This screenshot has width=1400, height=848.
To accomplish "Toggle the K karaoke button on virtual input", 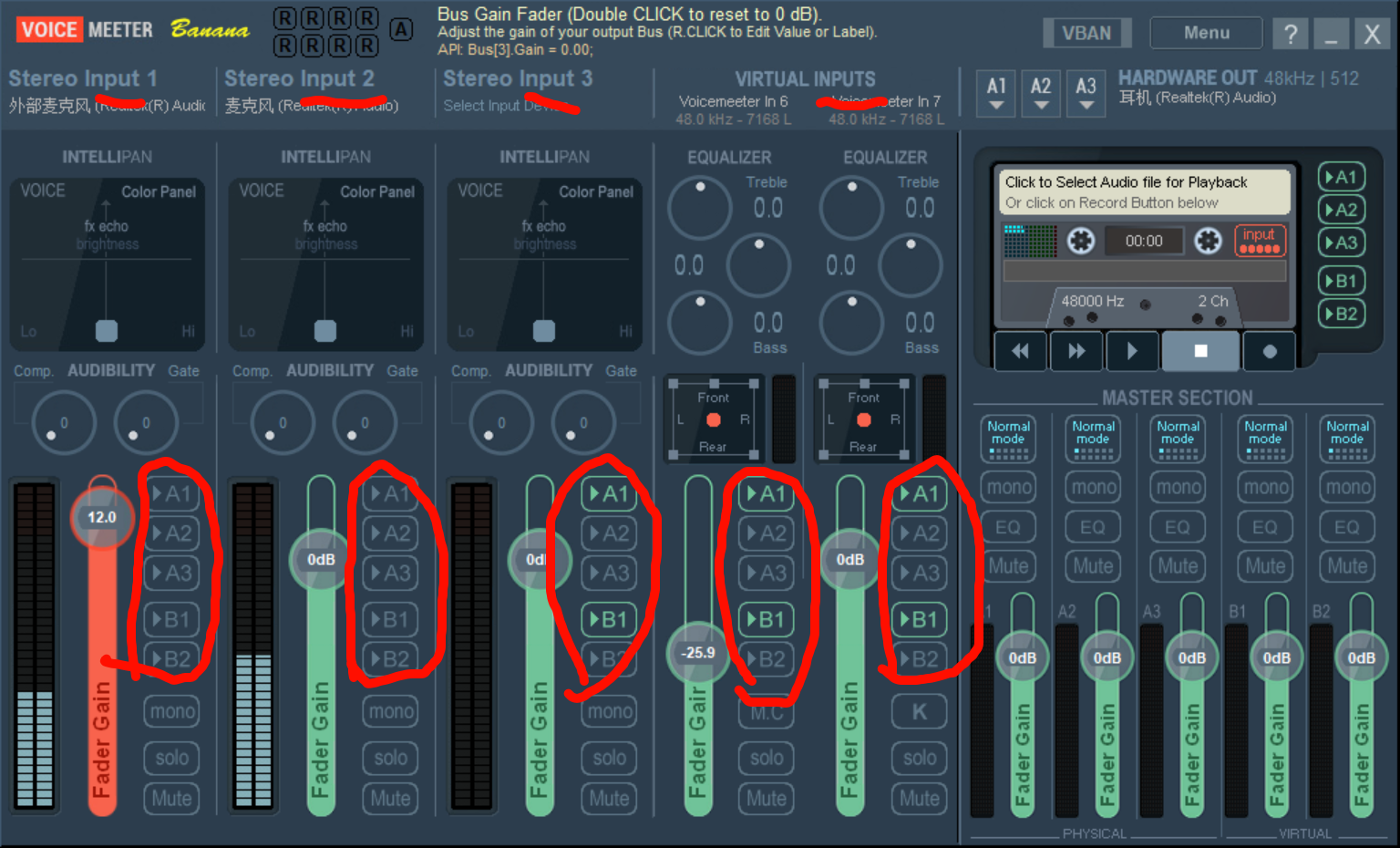I will coord(919,711).
